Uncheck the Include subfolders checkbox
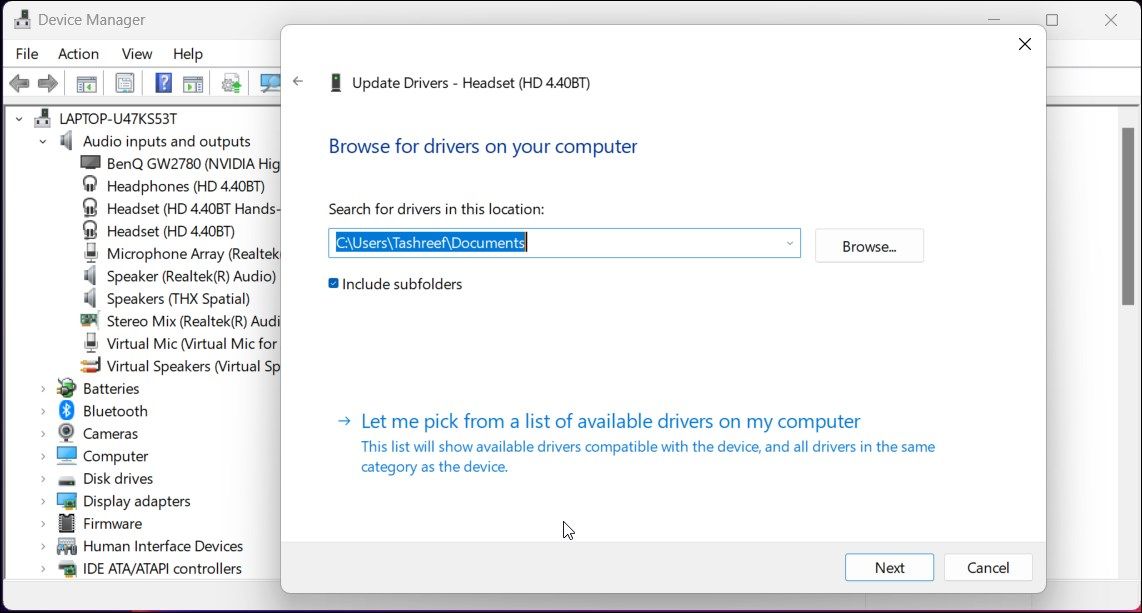The width and height of the screenshot is (1142, 613). [334, 283]
